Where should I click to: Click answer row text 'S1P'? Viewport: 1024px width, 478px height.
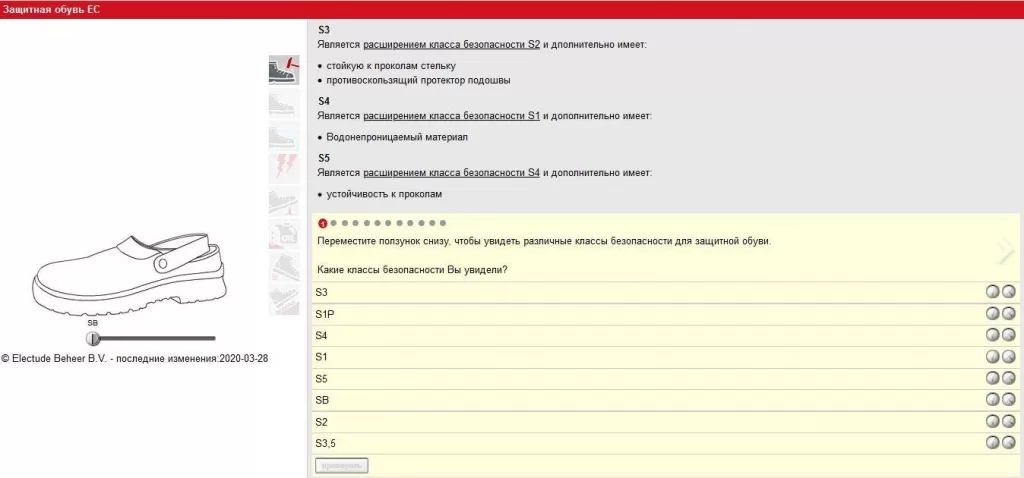pos(325,314)
